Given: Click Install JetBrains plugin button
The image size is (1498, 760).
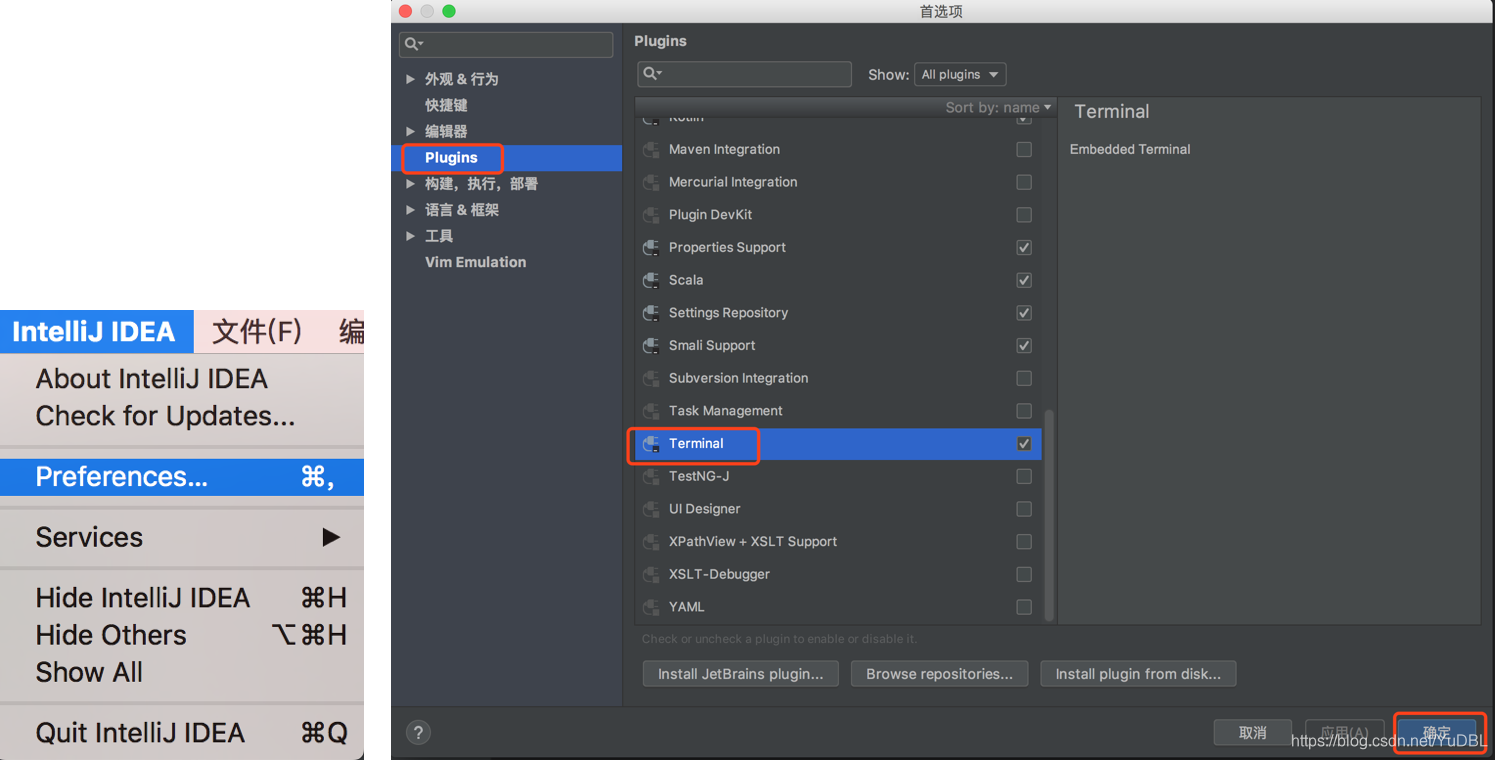Looking at the screenshot, I should click(741, 674).
